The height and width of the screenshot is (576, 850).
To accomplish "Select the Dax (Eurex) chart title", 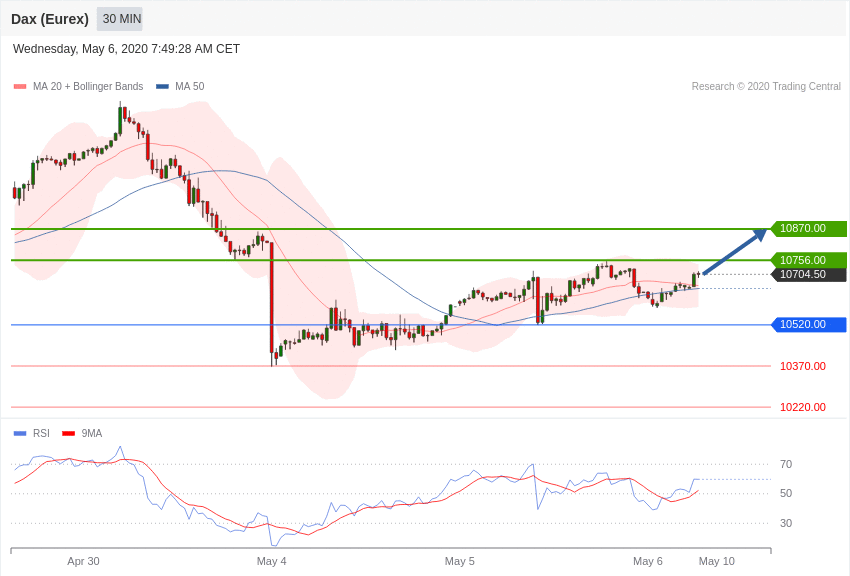I will [x=50, y=19].
